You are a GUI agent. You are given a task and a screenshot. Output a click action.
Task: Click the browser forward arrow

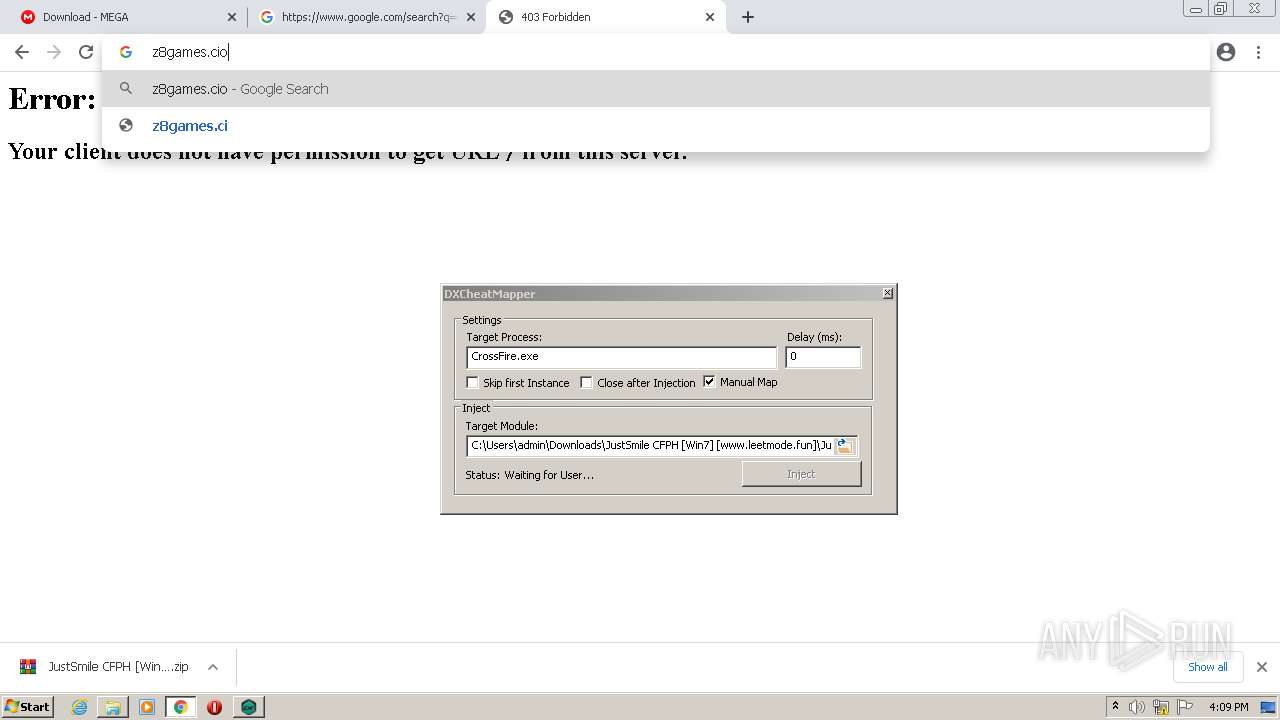click(54, 52)
